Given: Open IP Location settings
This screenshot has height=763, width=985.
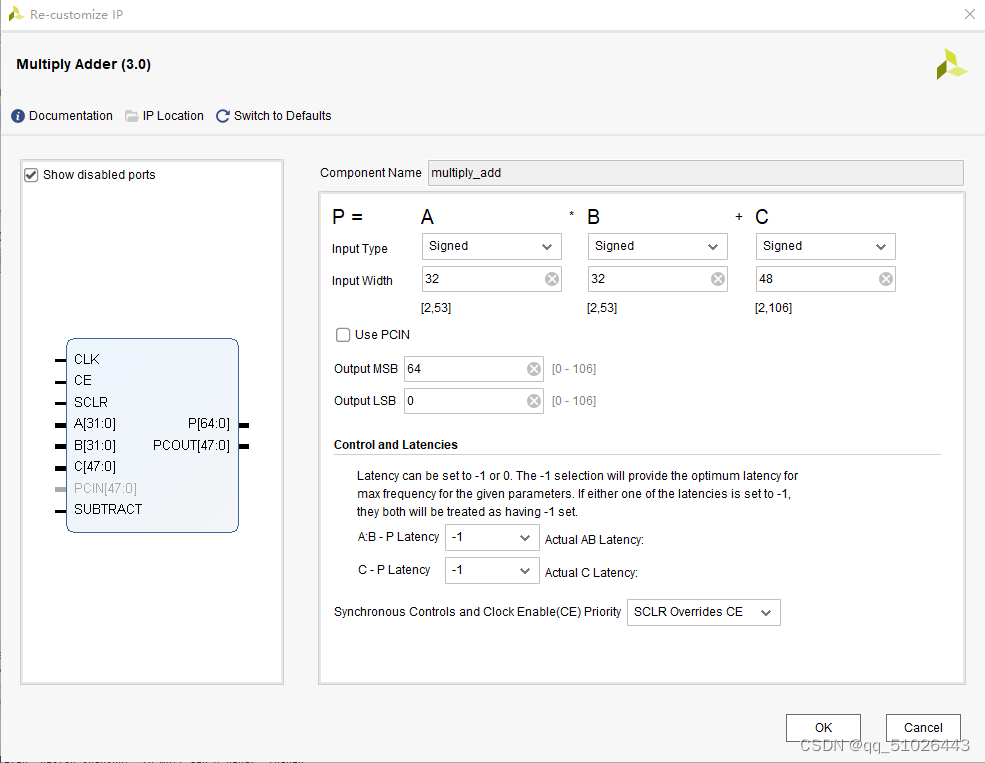Looking at the screenshot, I should point(173,116).
